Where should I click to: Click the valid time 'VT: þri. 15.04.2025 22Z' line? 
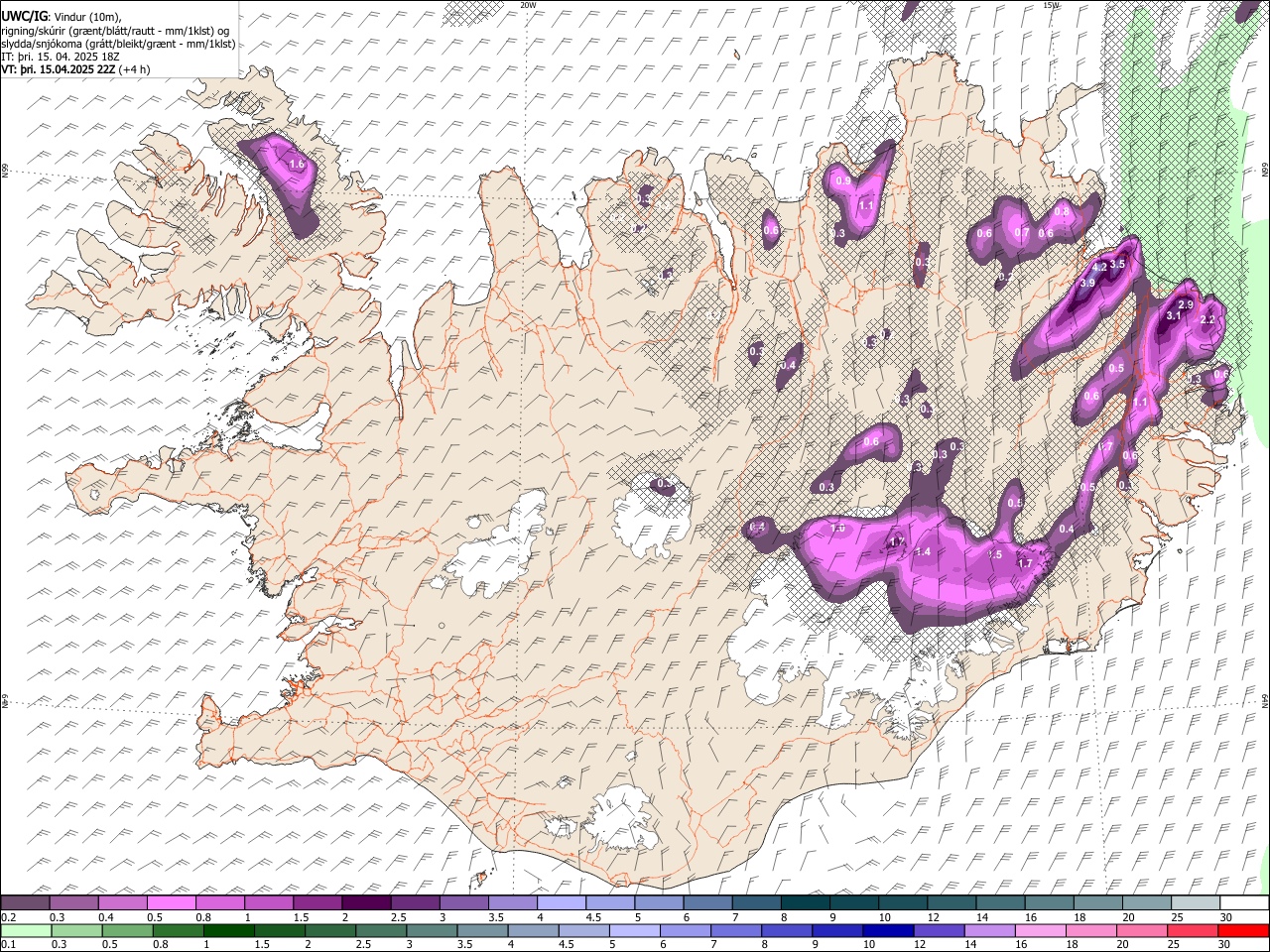click(60, 69)
